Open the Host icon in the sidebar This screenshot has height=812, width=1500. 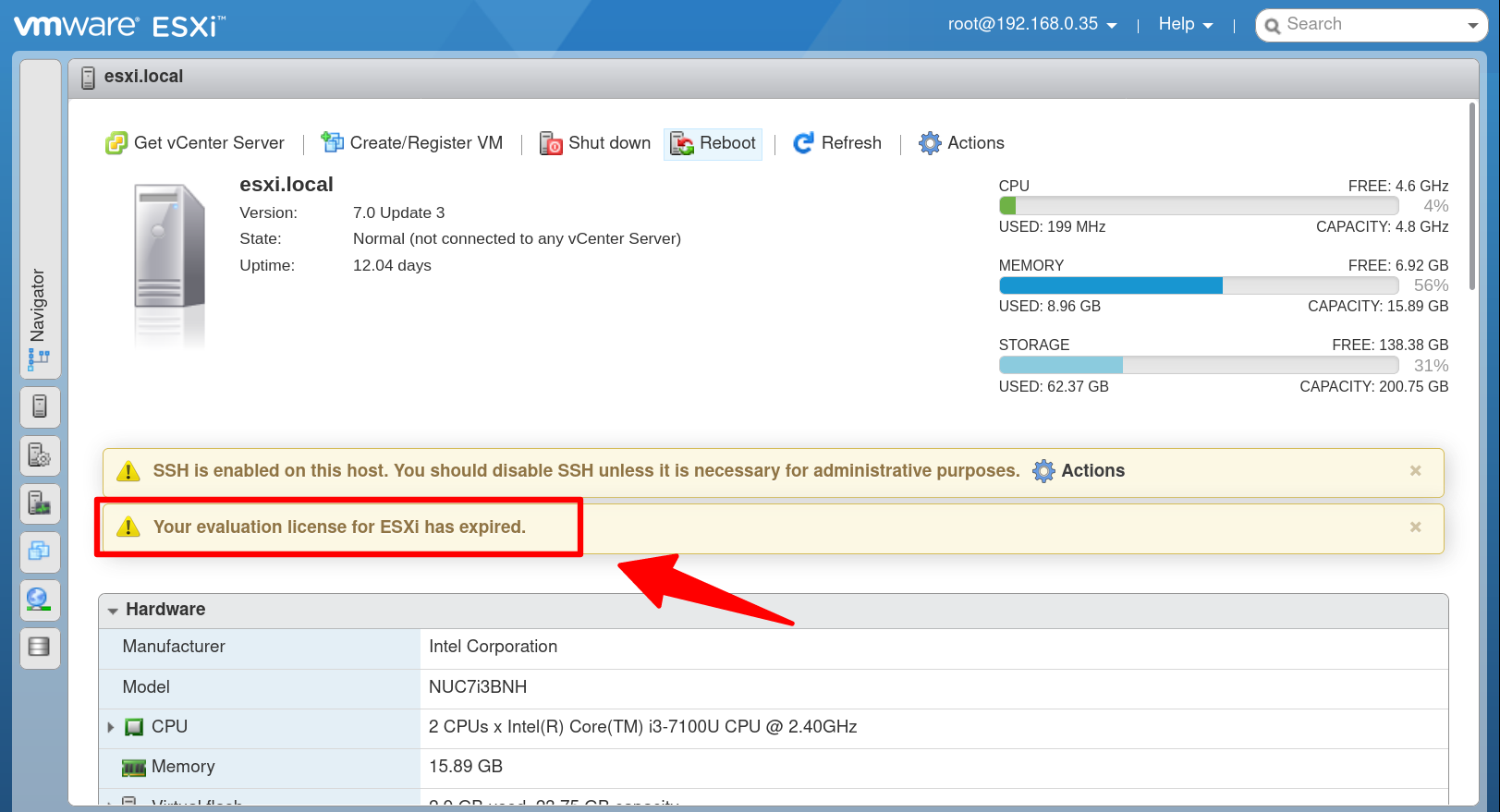pyautogui.click(x=40, y=406)
